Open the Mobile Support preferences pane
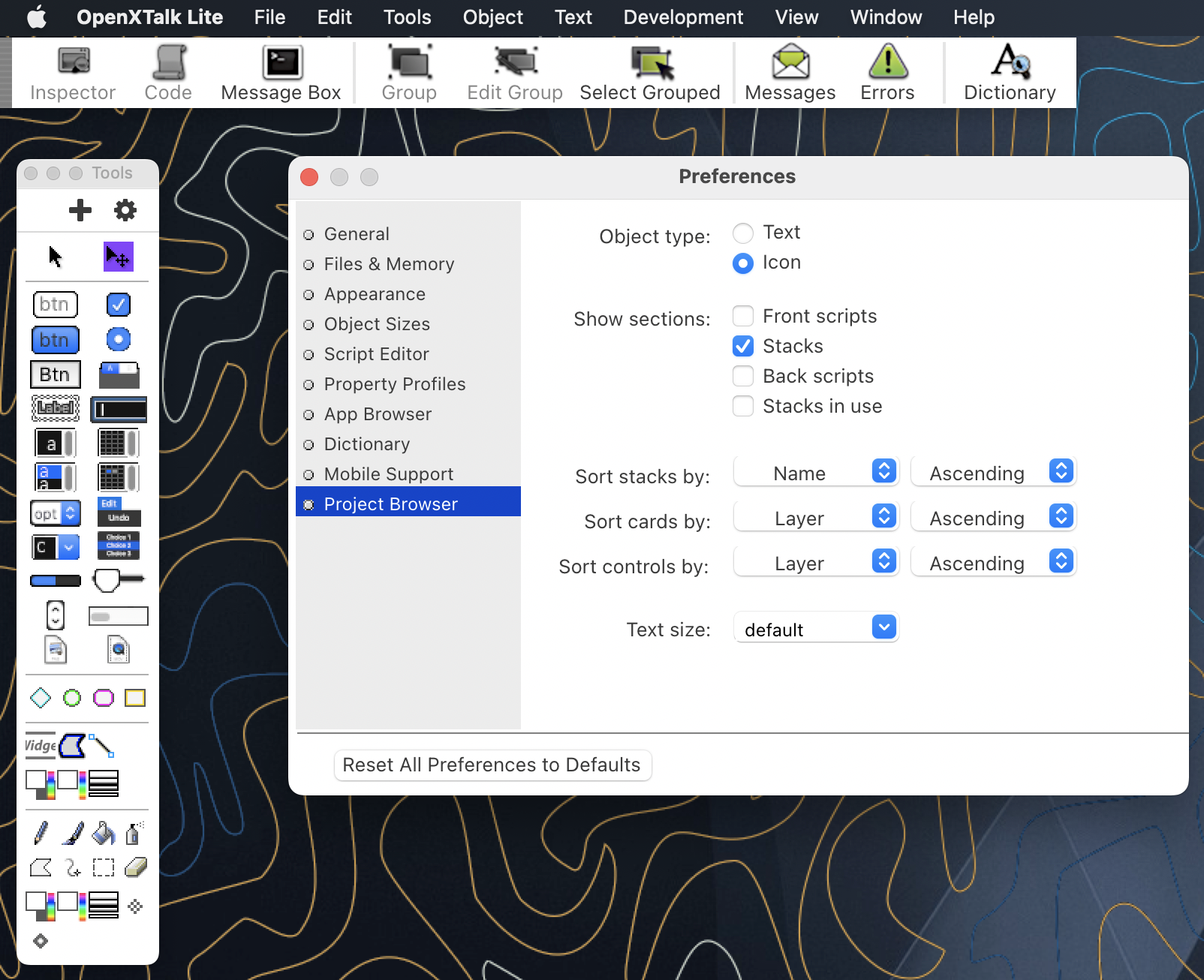Image resolution: width=1204 pixels, height=980 pixels. (408, 474)
